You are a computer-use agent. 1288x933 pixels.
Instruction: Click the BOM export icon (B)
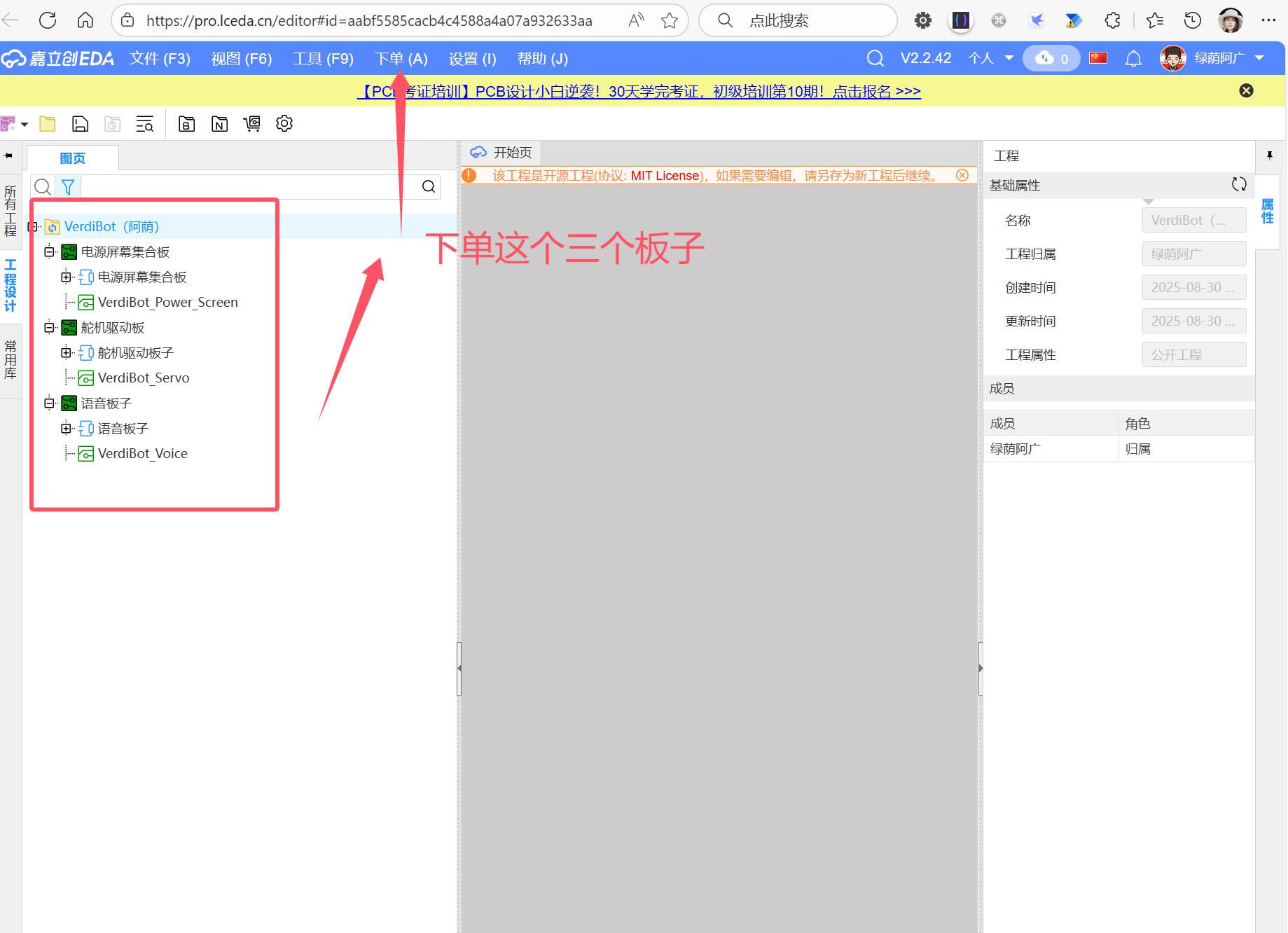[x=186, y=124]
